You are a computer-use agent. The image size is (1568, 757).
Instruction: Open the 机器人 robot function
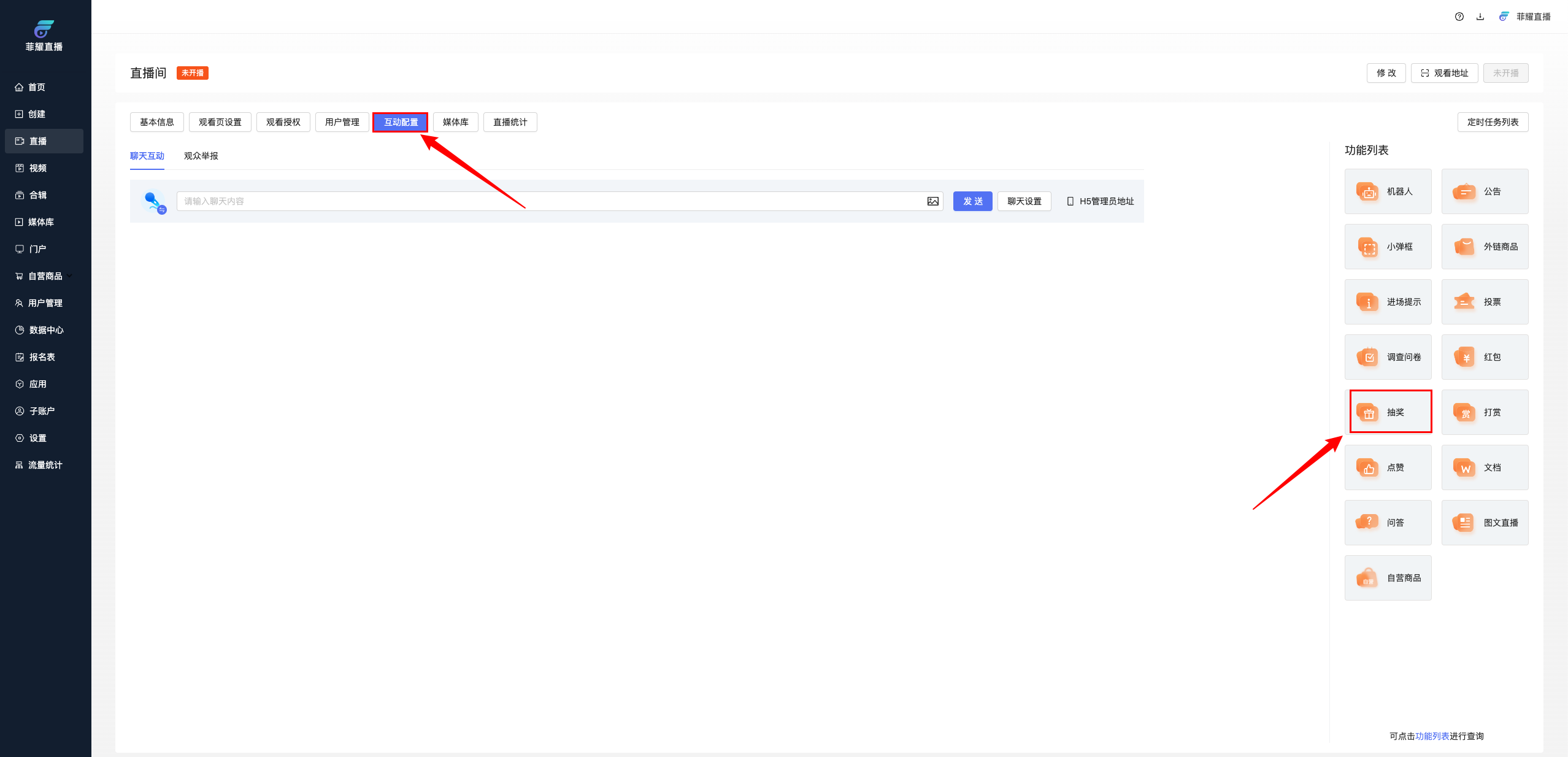(x=1388, y=191)
